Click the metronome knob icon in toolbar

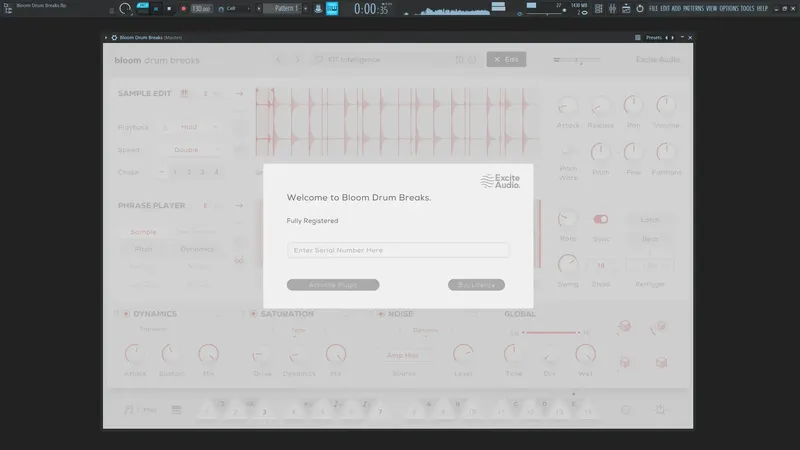tap(124, 8)
